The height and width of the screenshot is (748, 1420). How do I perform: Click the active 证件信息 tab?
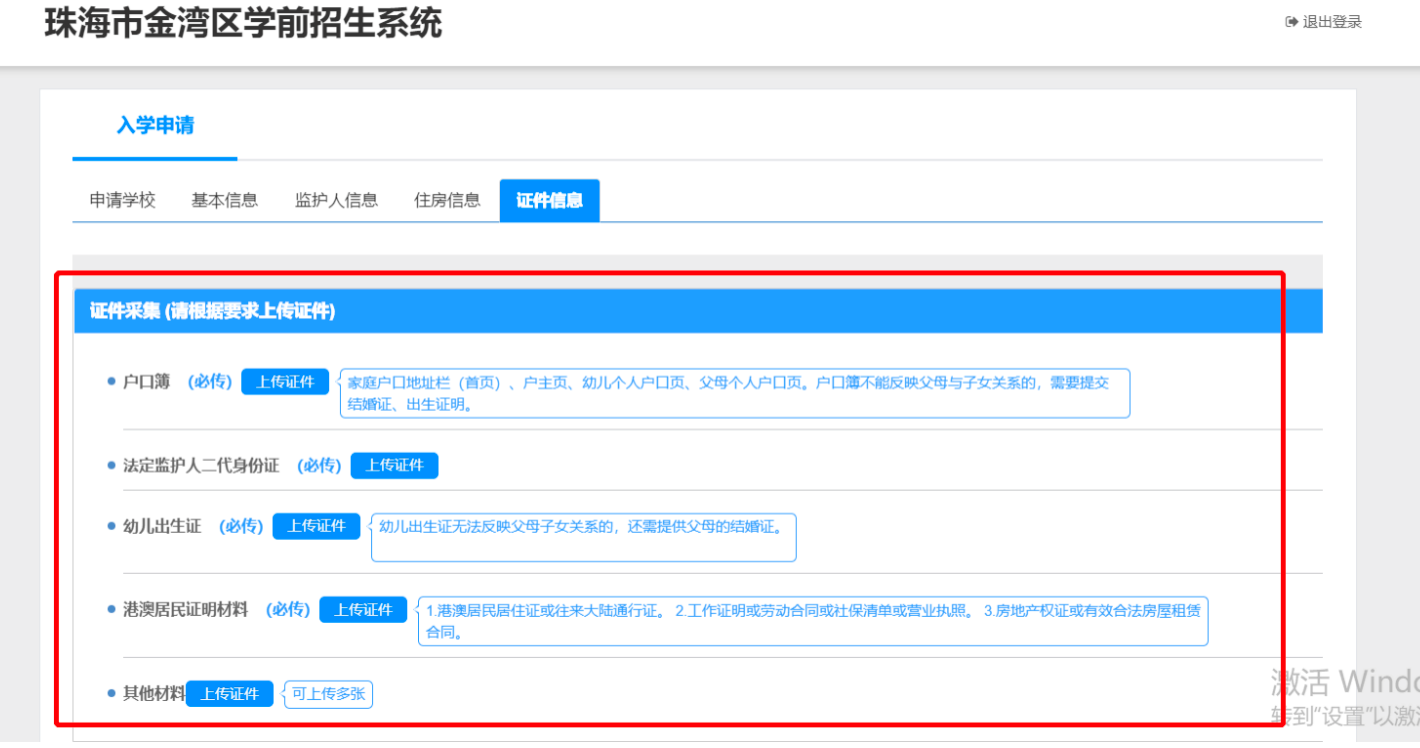pos(549,200)
